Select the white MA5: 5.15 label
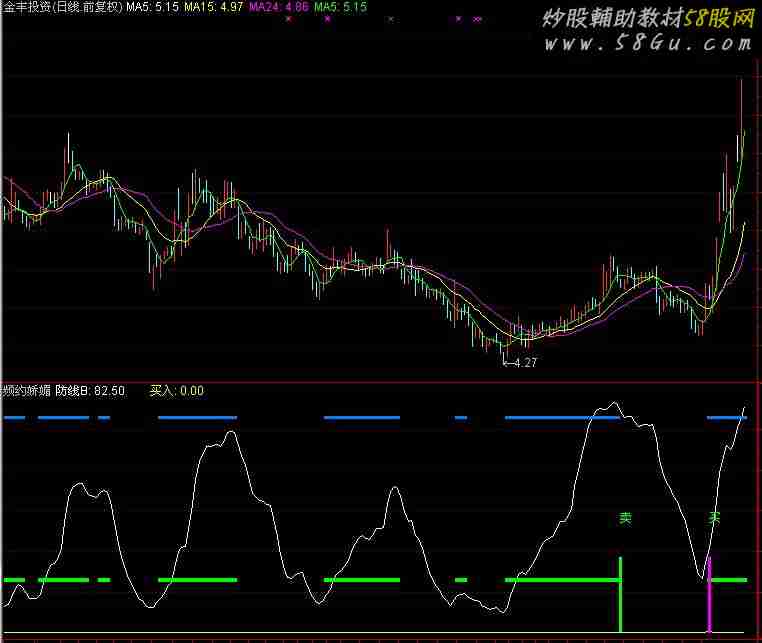 (153, 7)
